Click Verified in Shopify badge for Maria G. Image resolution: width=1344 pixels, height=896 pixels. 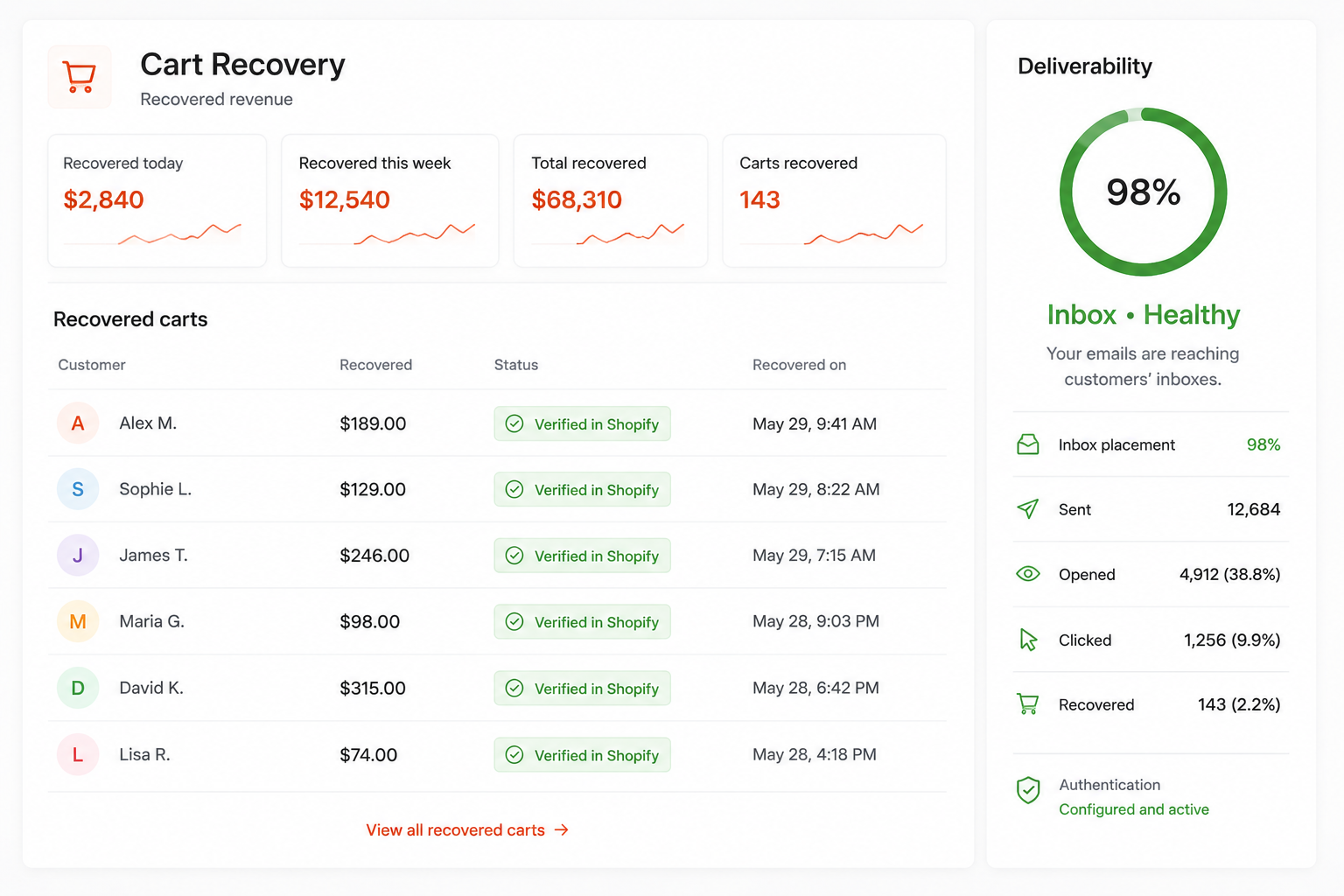[x=582, y=621]
